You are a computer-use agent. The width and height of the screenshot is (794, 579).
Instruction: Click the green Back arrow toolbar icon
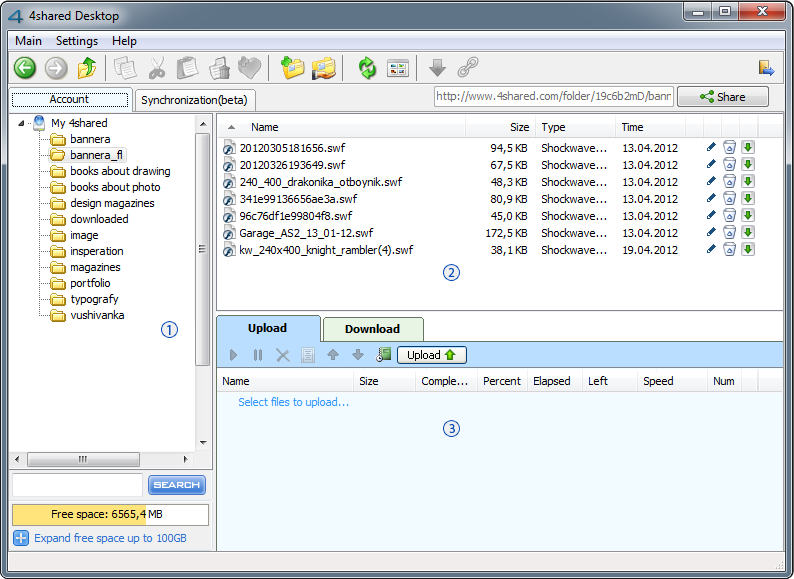click(x=25, y=67)
